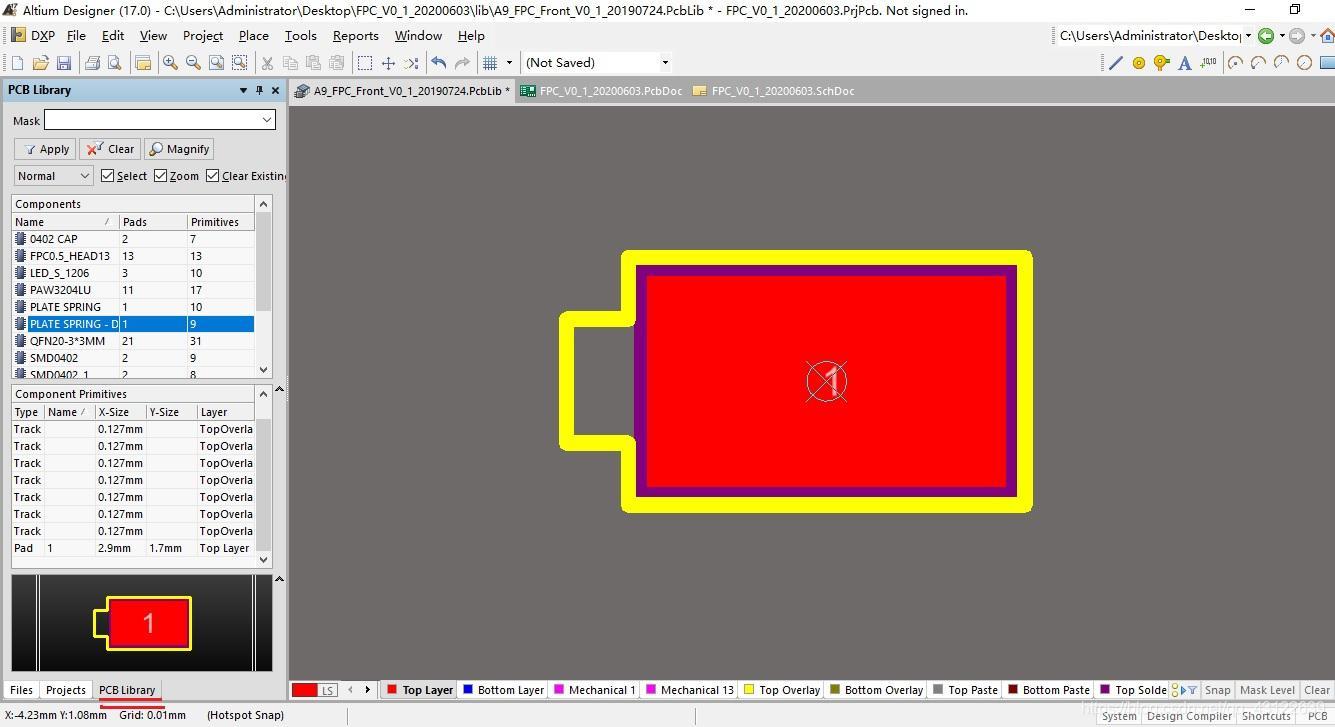The height and width of the screenshot is (727, 1335).
Task: Open a file with the folder icon
Action: coord(40,63)
